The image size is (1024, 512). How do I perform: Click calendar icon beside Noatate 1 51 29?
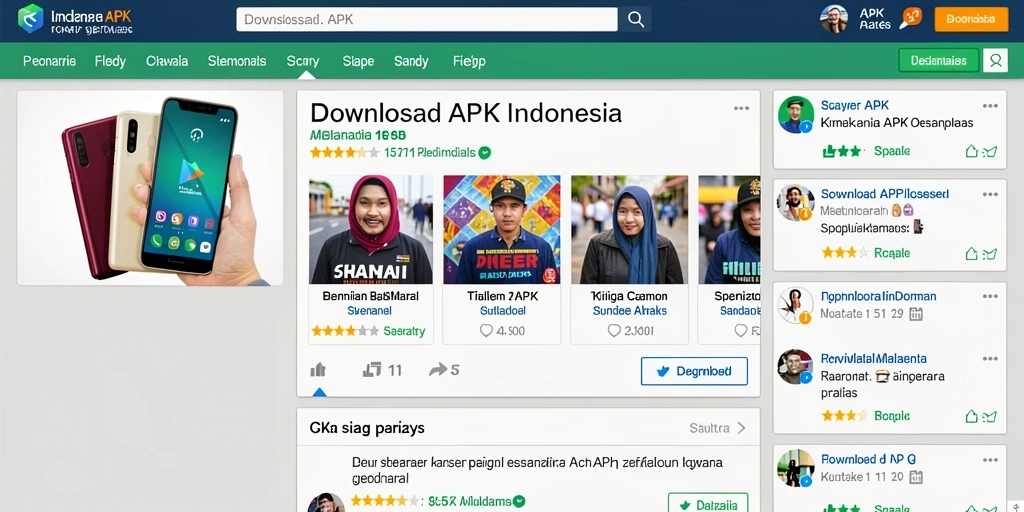coord(916,314)
